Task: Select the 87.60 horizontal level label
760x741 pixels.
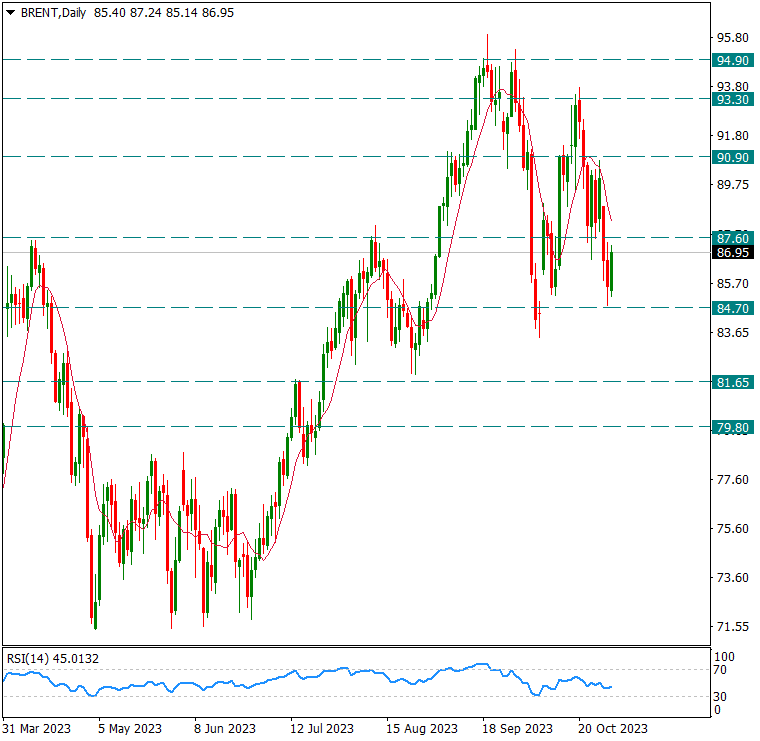Action: tap(733, 238)
